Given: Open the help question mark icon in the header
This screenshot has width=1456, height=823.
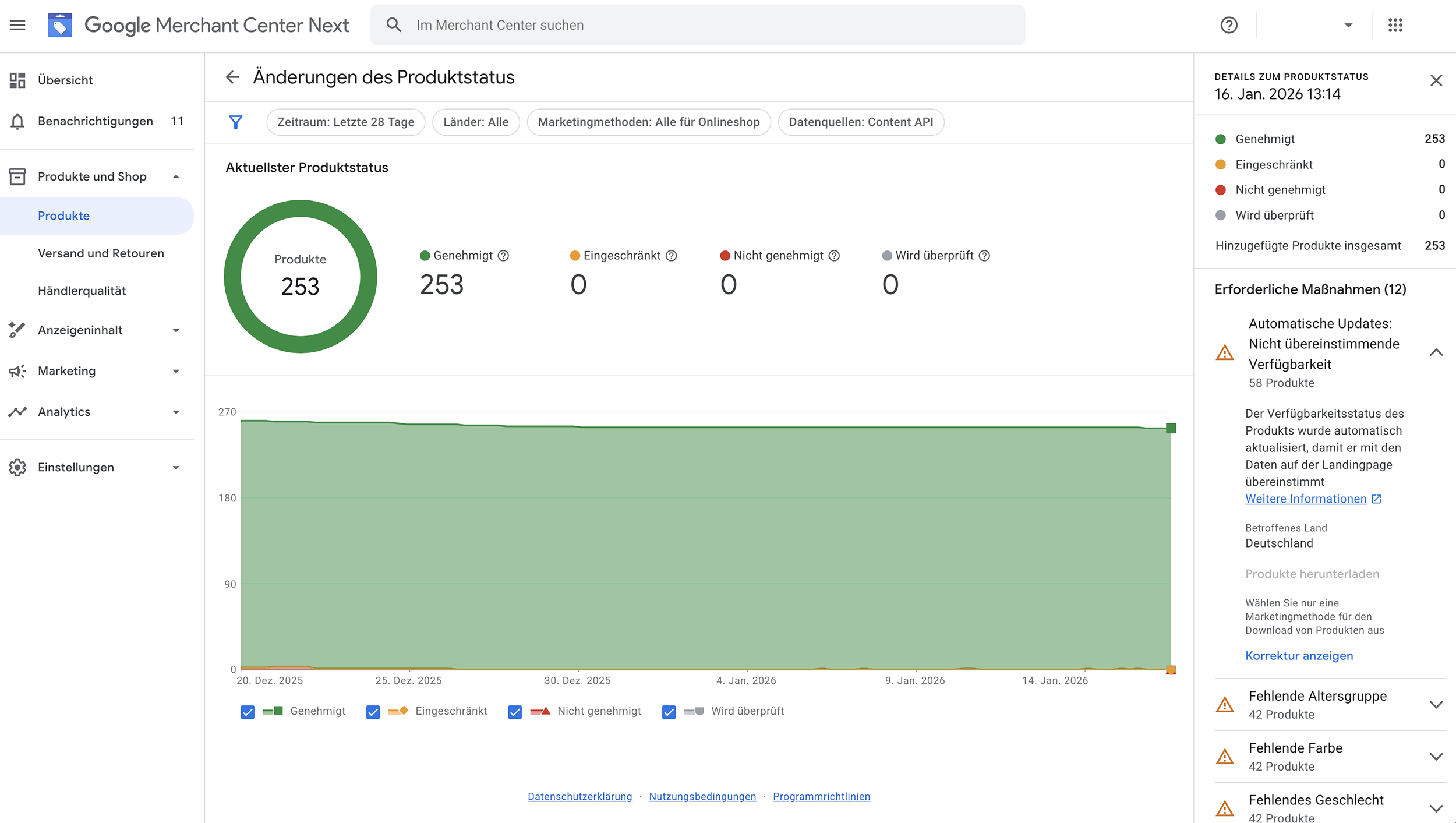Looking at the screenshot, I should [x=1229, y=25].
